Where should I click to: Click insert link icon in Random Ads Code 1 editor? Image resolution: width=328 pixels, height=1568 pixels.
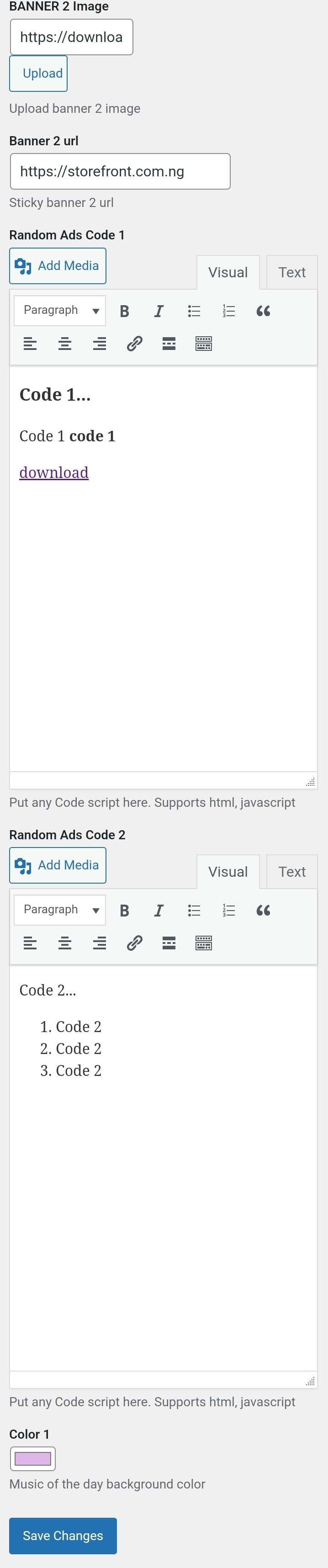(134, 344)
